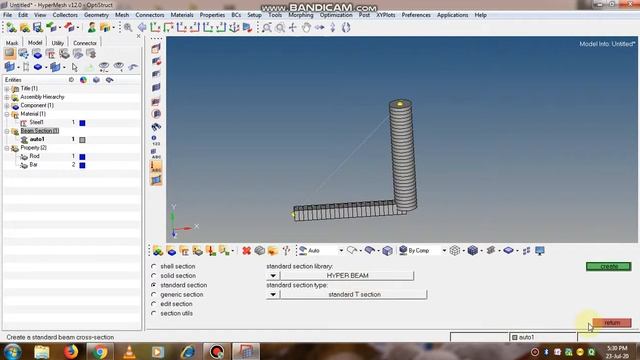
Task: Open the Geometry menu
Action: [96, 15]
